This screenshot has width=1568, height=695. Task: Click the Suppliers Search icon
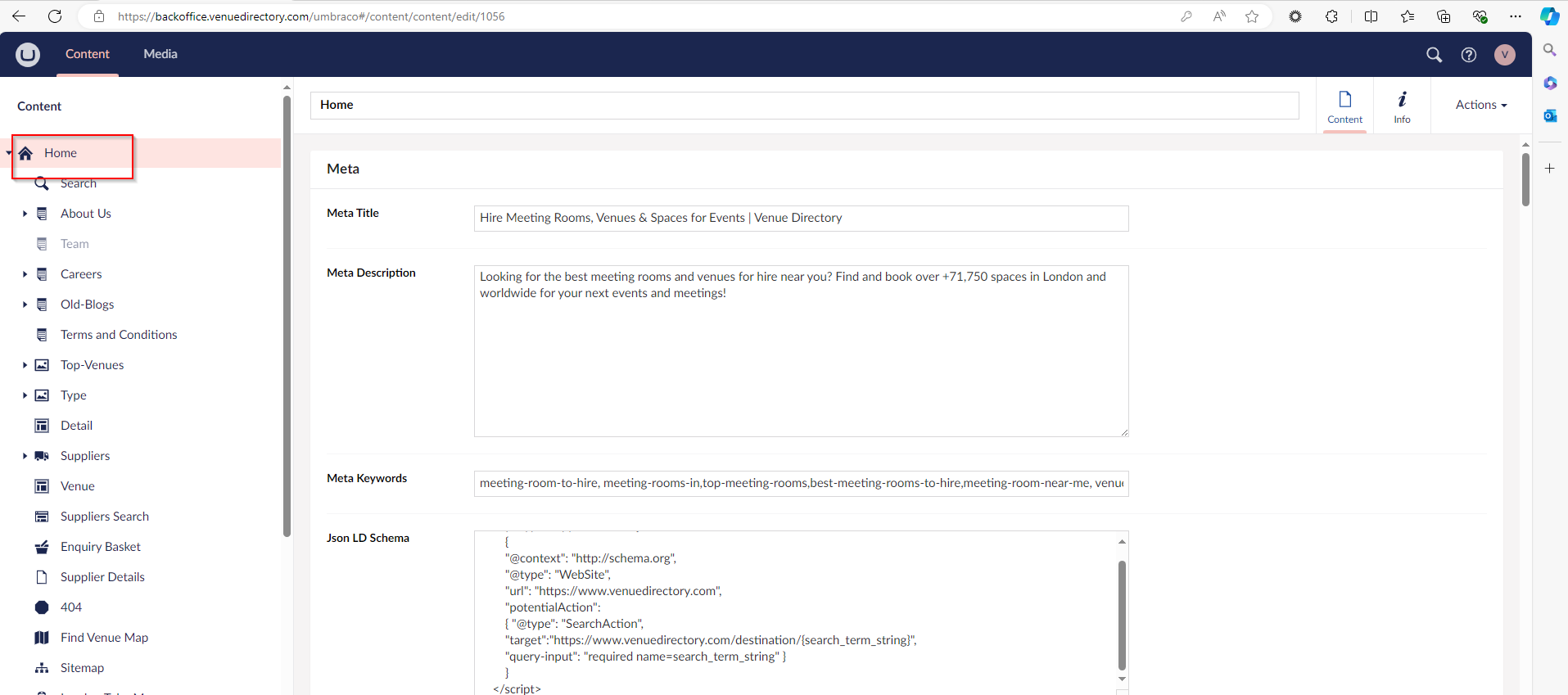(x=42, y=517)
